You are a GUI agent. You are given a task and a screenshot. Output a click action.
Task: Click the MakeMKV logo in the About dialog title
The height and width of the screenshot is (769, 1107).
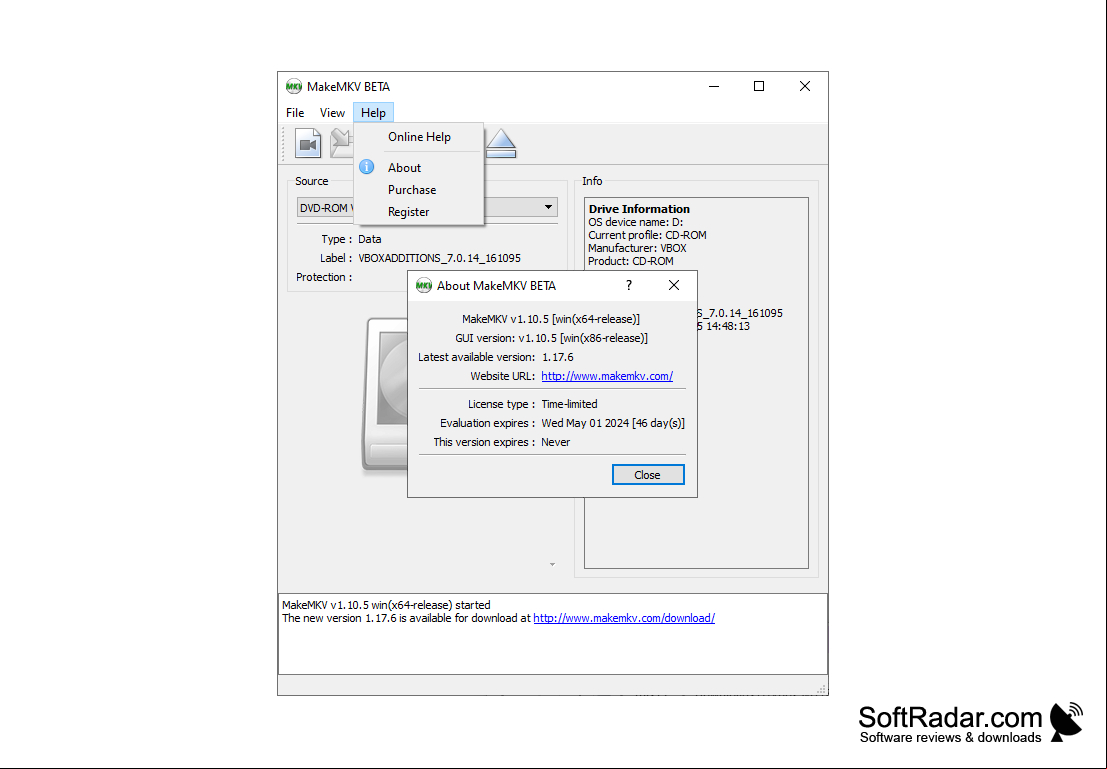pyautogui.click(x=424, y=285)
